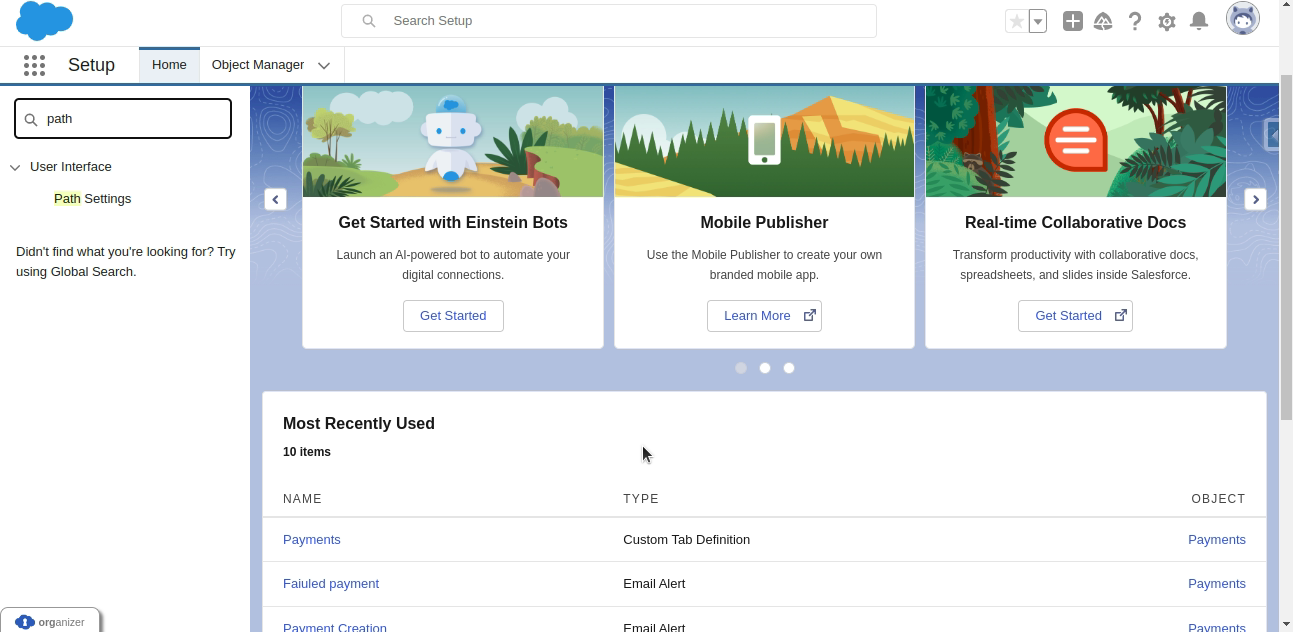
Task: Select the second carousel dot indicator
Action: coord(765,368)
